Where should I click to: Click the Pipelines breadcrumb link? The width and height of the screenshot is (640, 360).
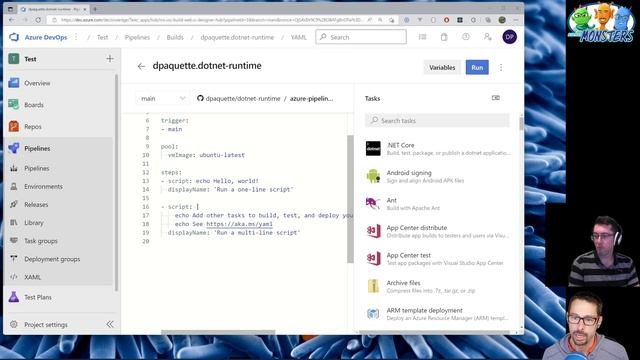[x=137, y=37]
